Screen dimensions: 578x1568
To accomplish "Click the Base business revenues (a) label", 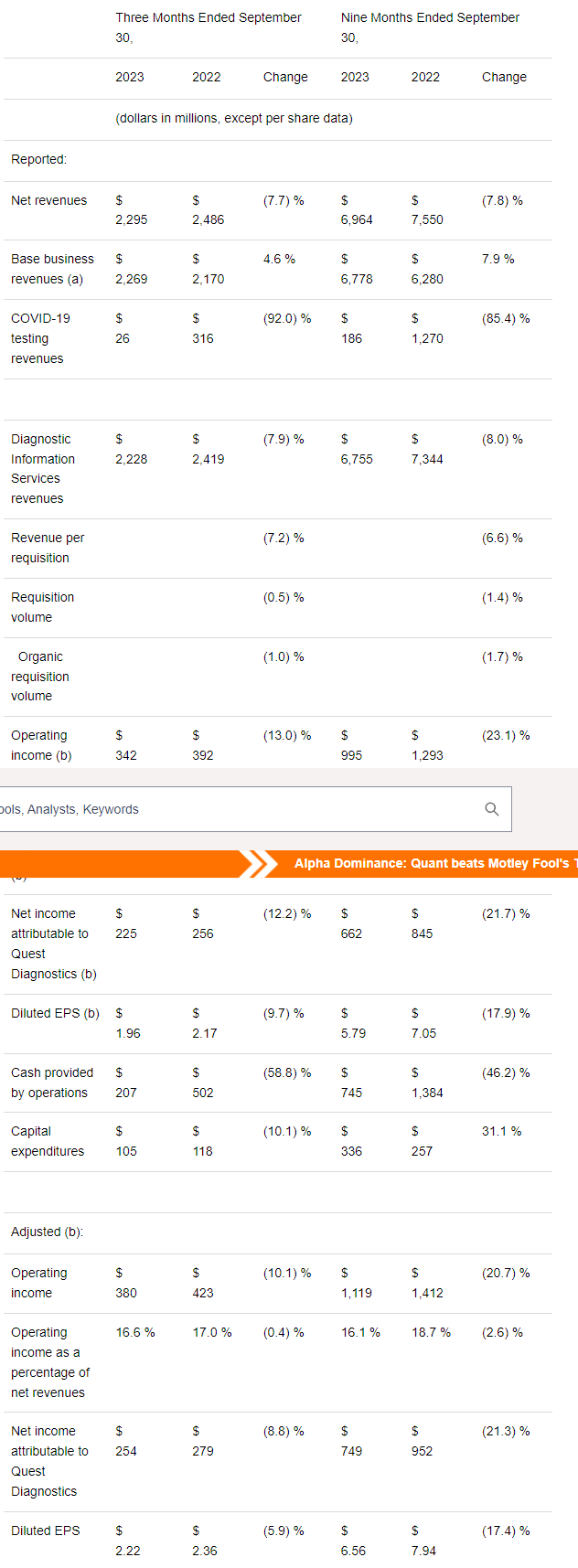I will point(52,269).
